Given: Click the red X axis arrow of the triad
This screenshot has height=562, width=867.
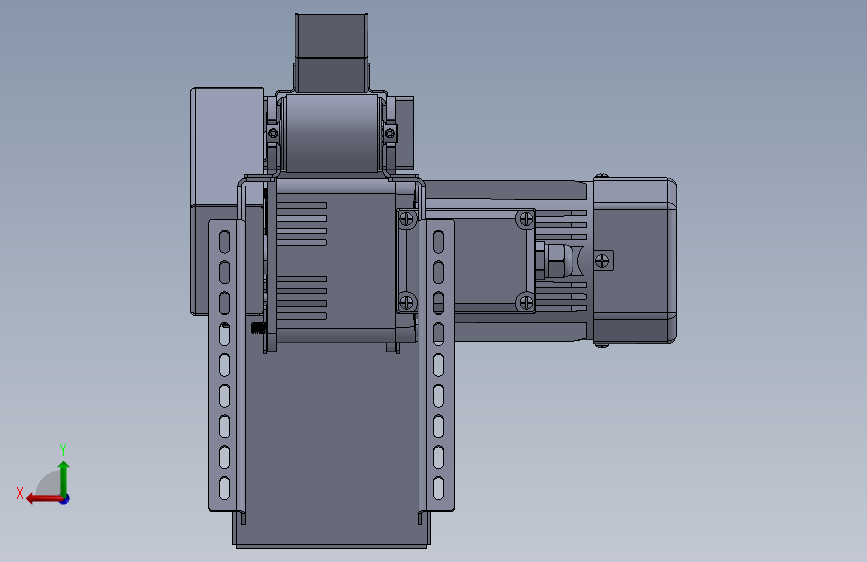Looking at the screenshot, I should (x=44, y=499).
